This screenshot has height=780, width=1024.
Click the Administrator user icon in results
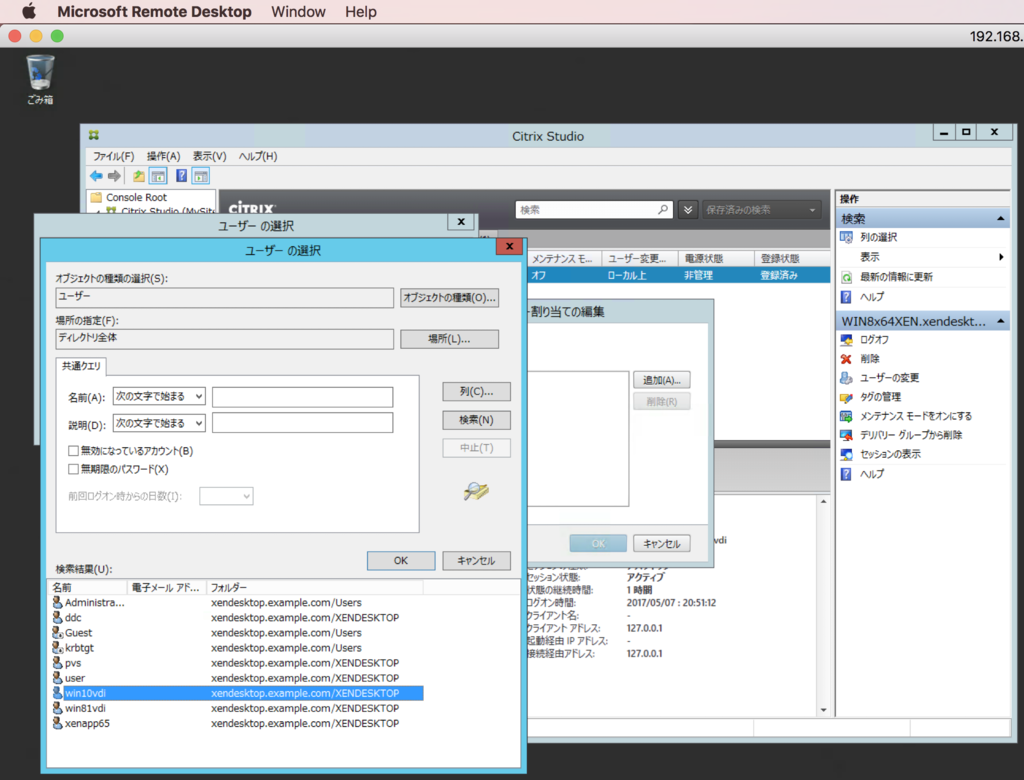[57, 602]
